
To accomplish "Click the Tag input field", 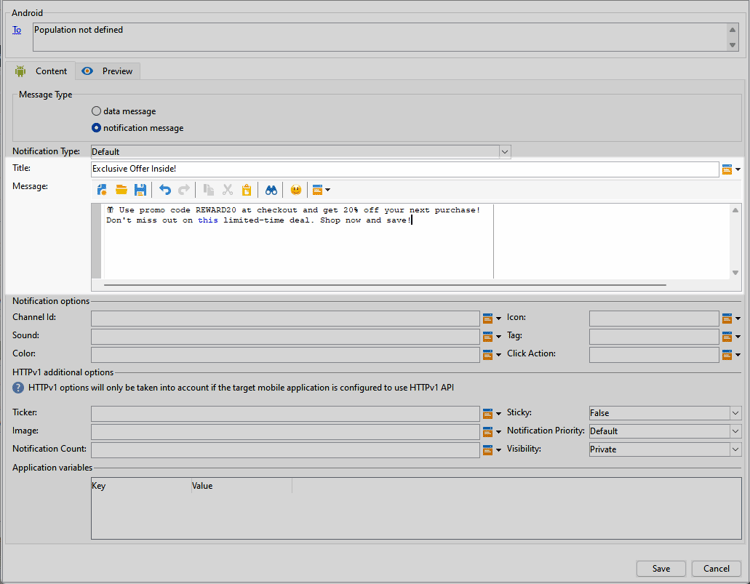I will (654, 336).
